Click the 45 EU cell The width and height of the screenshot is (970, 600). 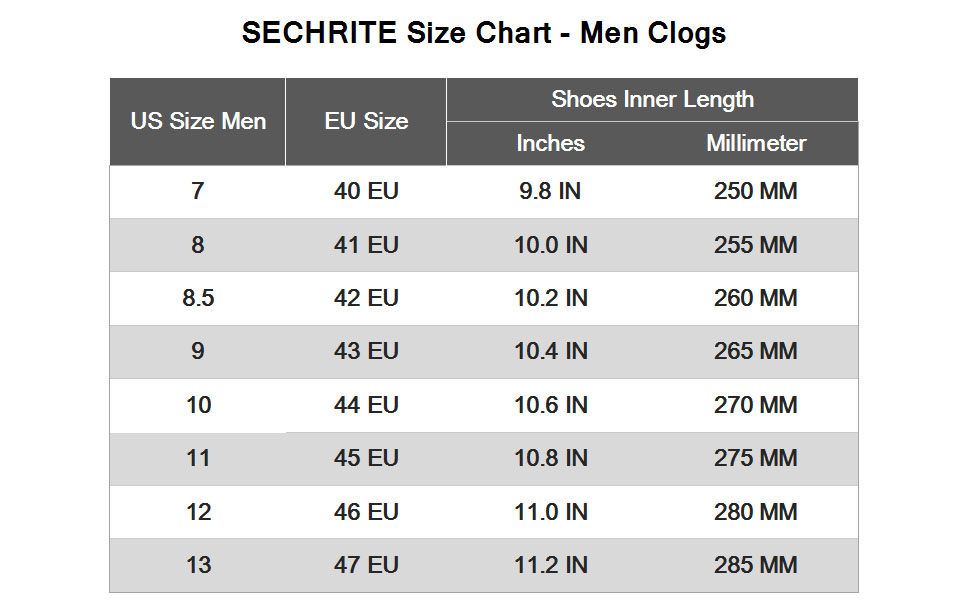(366, 458)
